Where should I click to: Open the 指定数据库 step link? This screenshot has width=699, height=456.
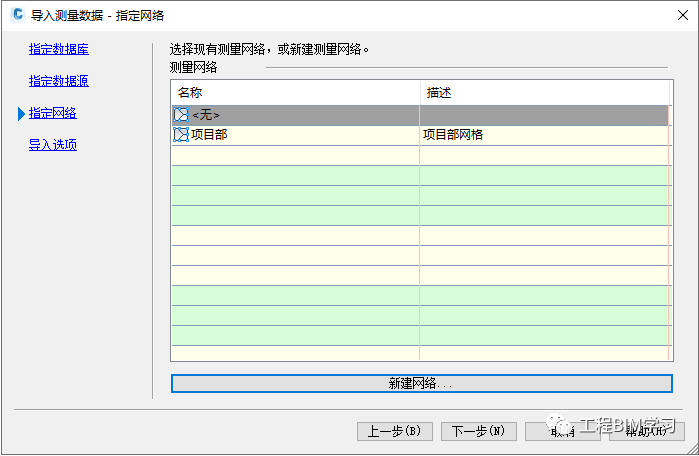[59, 49]
